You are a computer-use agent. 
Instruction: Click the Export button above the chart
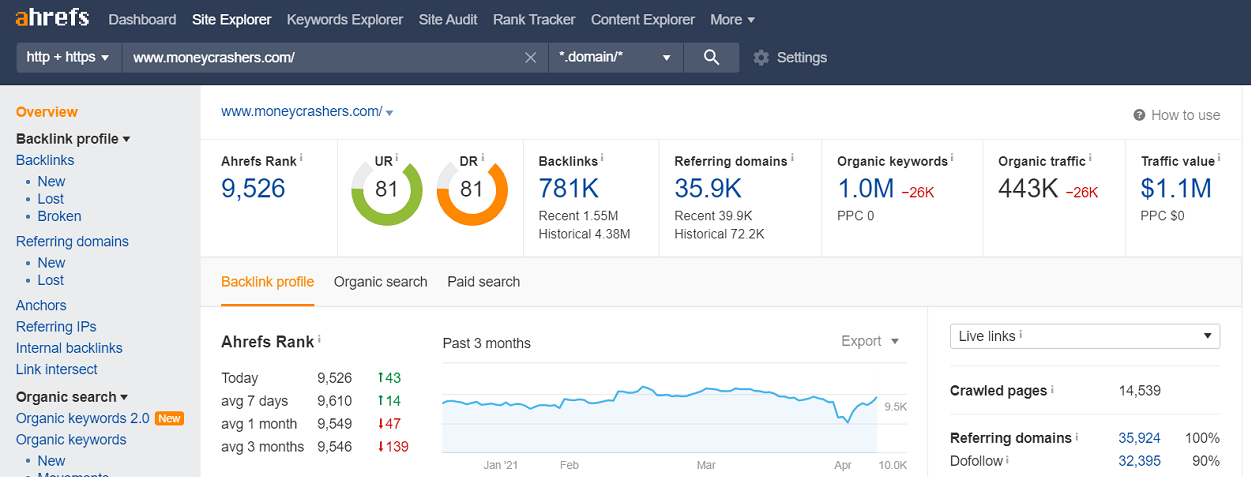pos(870,341)
